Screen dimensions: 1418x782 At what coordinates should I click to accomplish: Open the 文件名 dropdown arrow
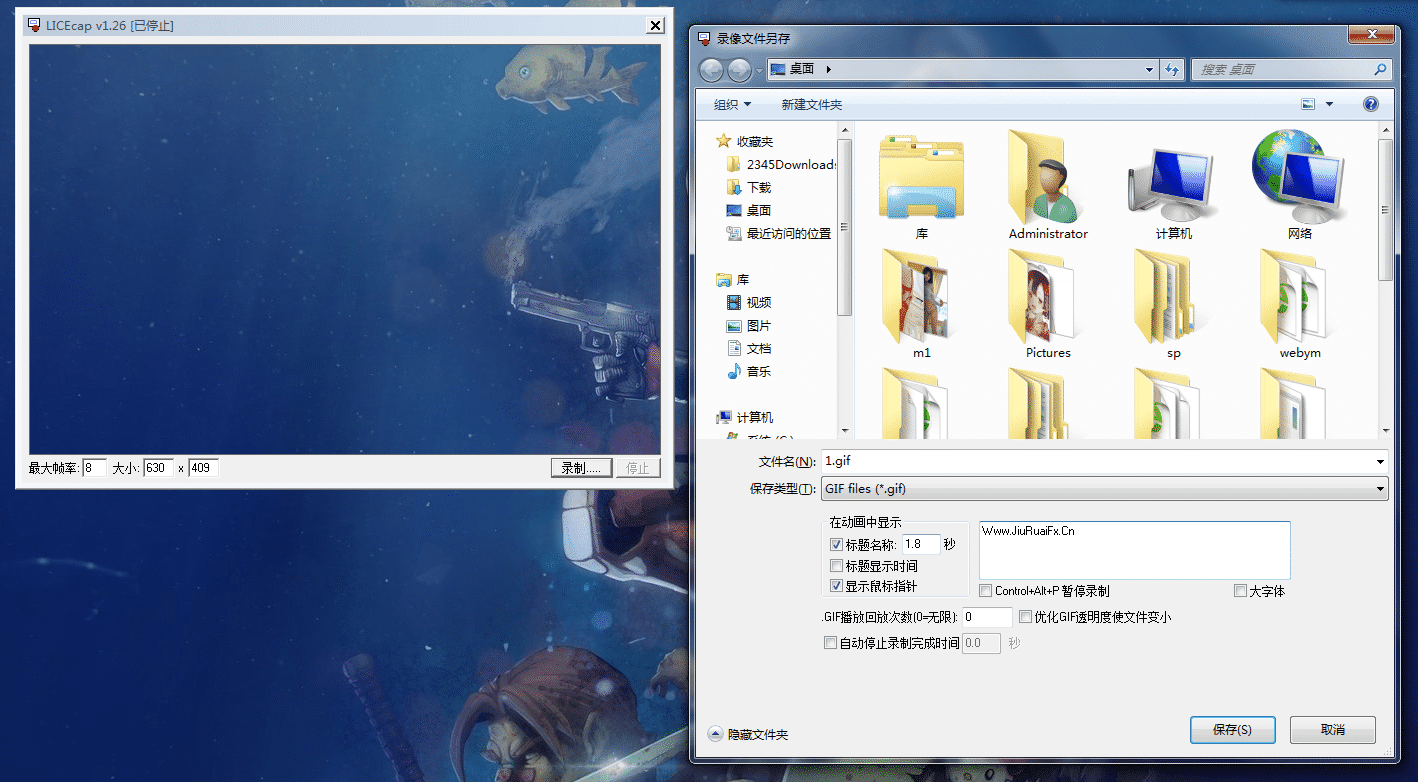[1380, 461]
